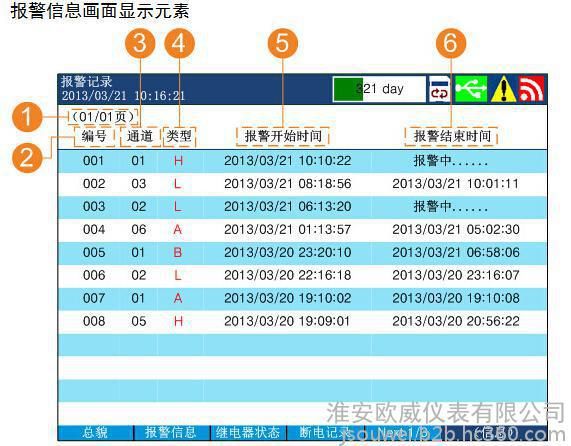Screen dimensions: 571x446
Task: Switch to the 报警信息 tab
Action: pos(171,433)
